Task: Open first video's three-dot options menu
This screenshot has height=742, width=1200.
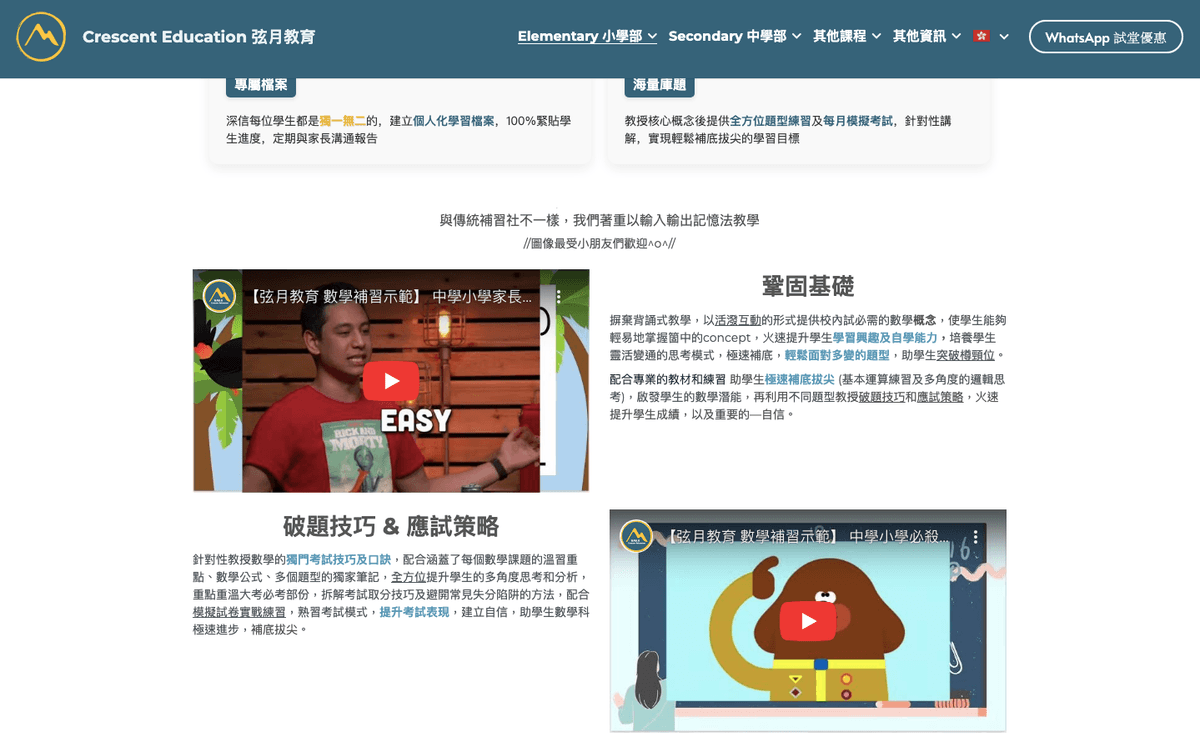Action: point(559,297)
